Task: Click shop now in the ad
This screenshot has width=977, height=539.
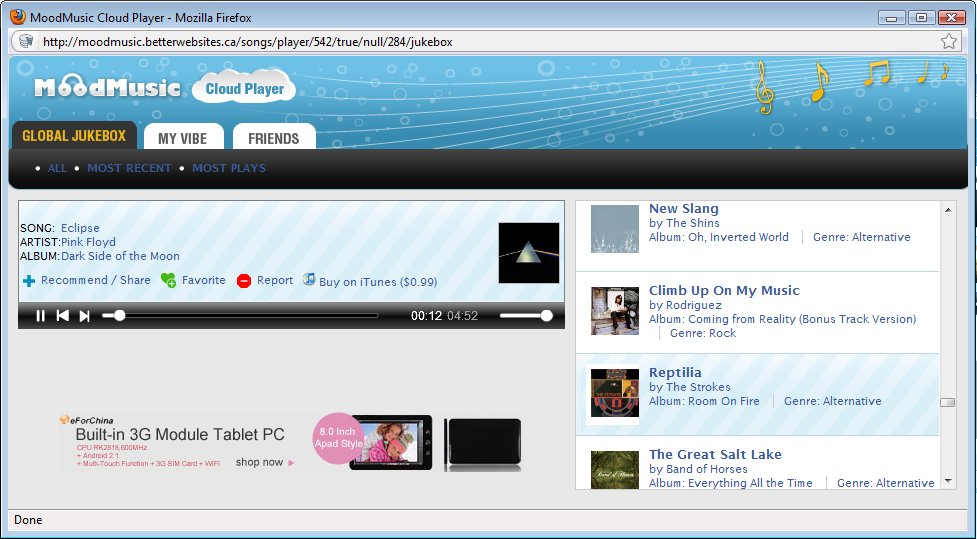Action: click(x=265, y=462)
